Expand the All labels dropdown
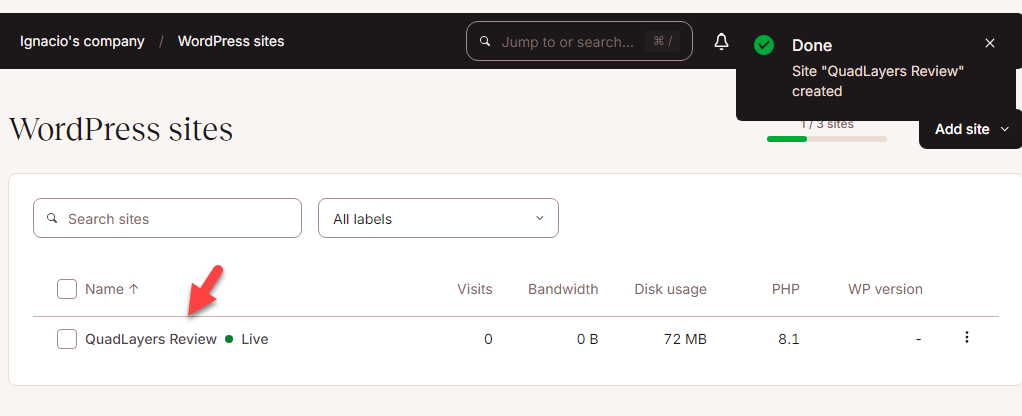The image size is (1022, 416). (x=437, y=218)
